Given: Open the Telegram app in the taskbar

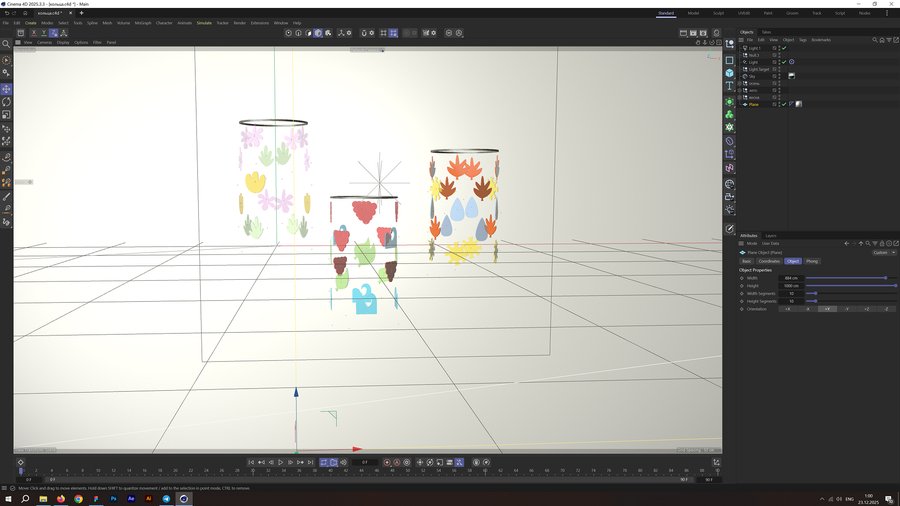Looking at the screenshot, I should pos(166,498).
